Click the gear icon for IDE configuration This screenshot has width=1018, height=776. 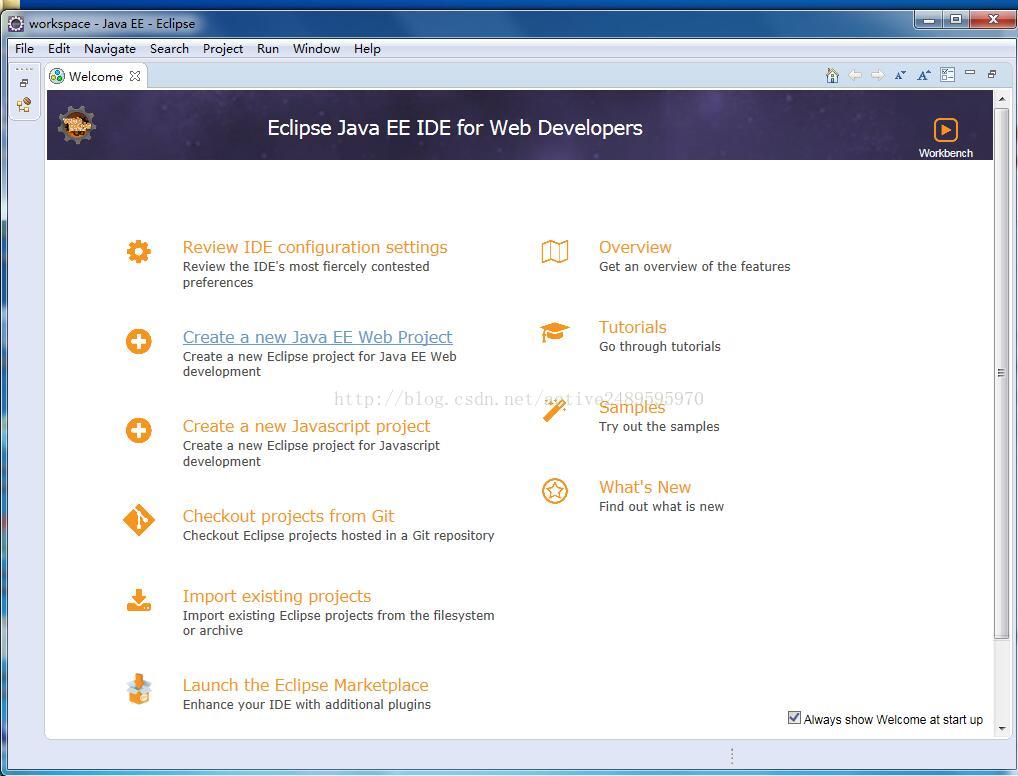pos(138,251)
